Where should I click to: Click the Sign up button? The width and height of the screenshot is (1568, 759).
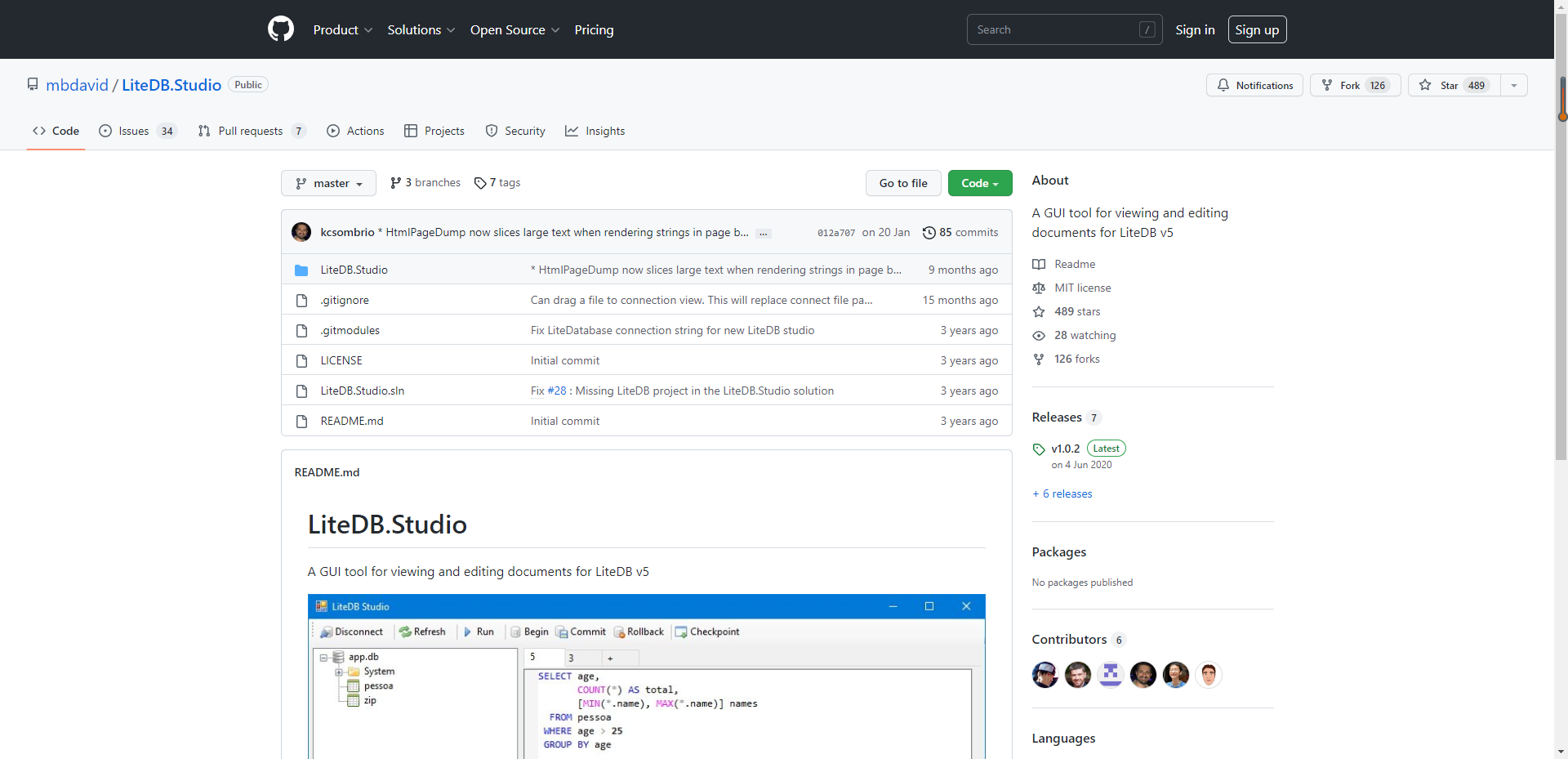coord(1257,29)
